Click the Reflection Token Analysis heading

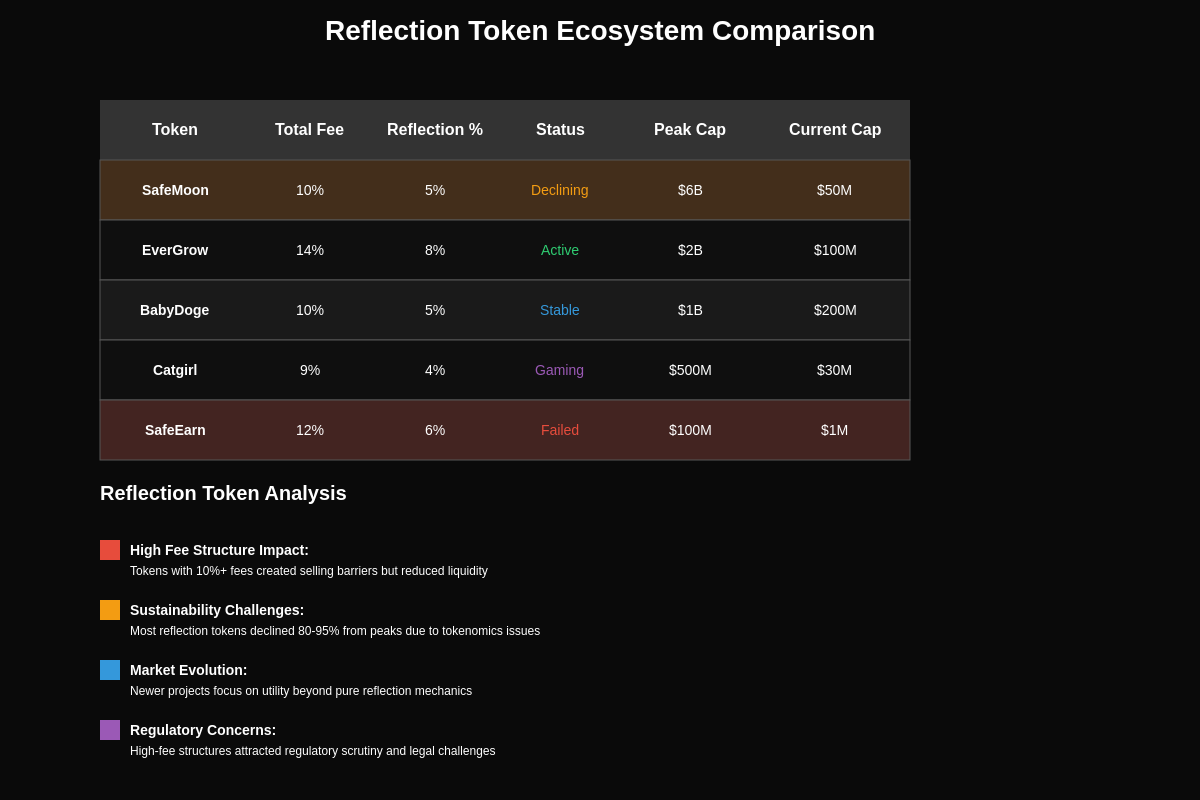[x=223, y=493]
